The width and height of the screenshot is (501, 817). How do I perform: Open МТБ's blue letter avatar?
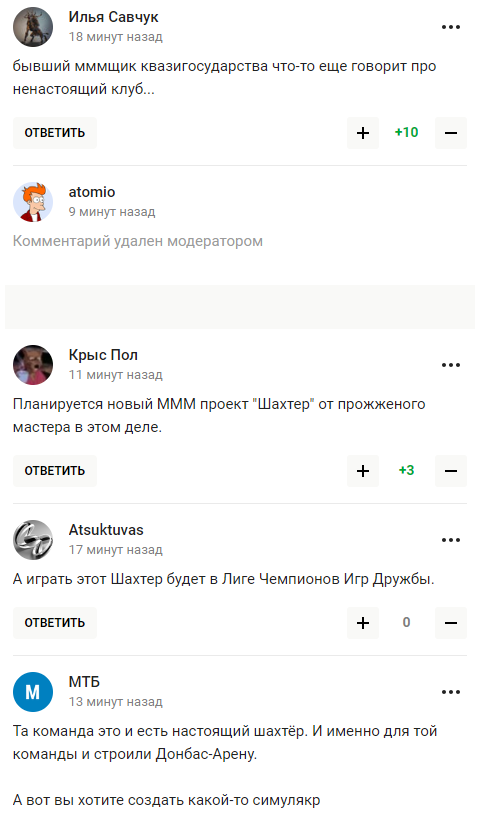[33, 692]
